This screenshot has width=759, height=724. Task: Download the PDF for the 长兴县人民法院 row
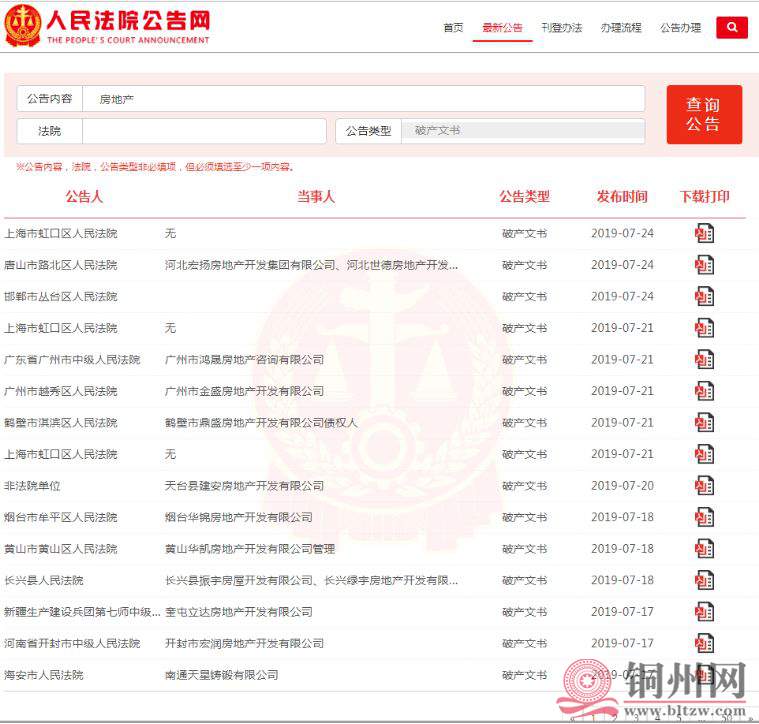pyautogui.click(x=704, y=580)
